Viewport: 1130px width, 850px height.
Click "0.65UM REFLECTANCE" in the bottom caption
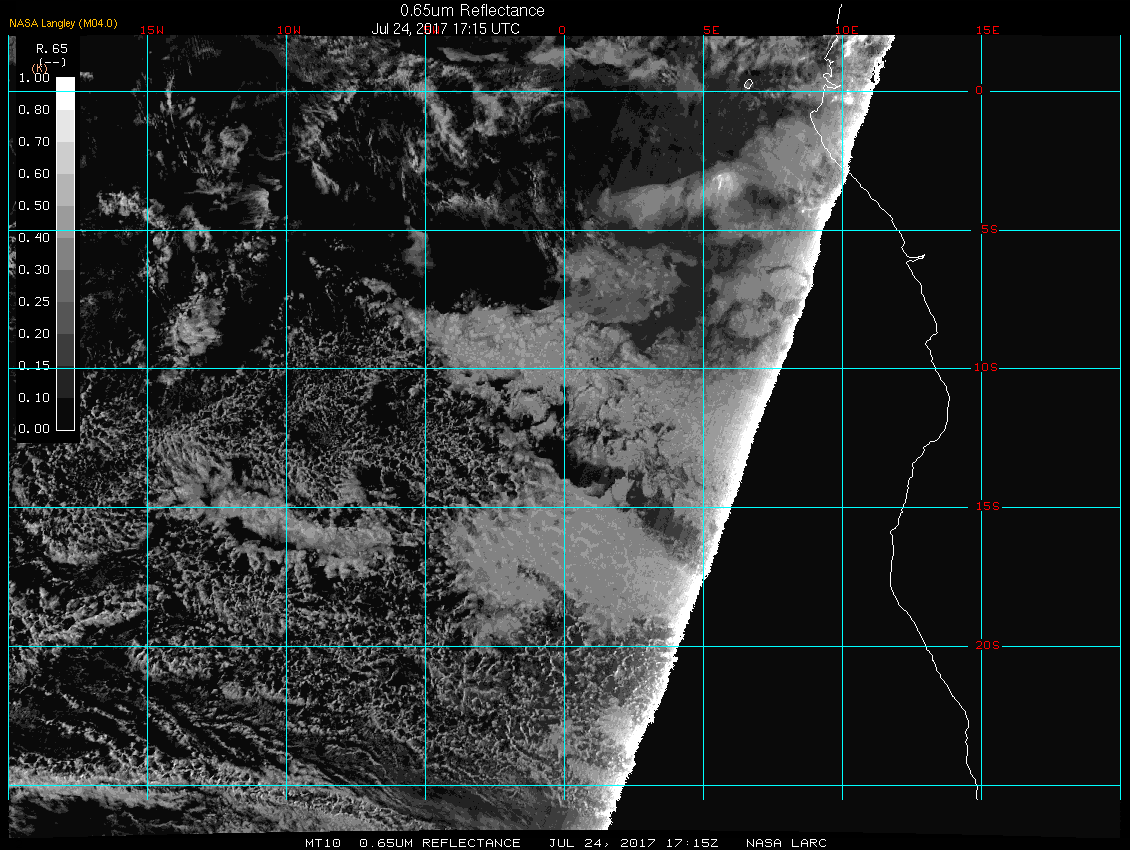[x=440, y=843]
